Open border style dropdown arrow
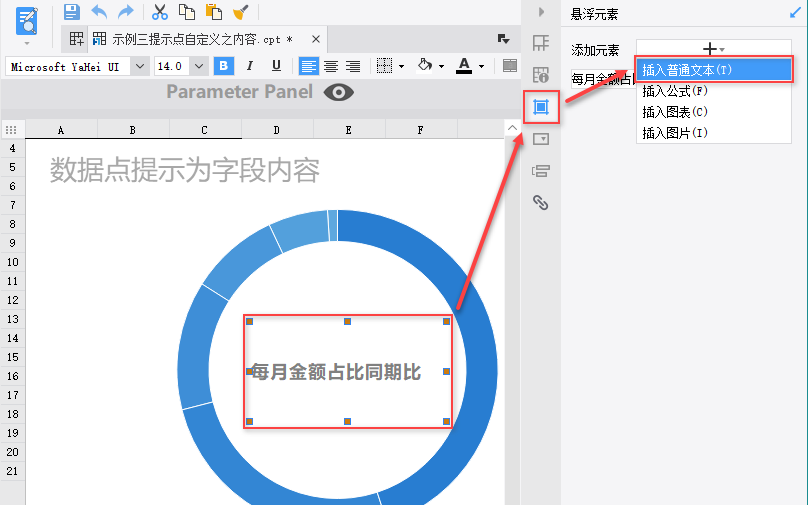Viewport: 808px width, 505px height. [x=401, y=66]
